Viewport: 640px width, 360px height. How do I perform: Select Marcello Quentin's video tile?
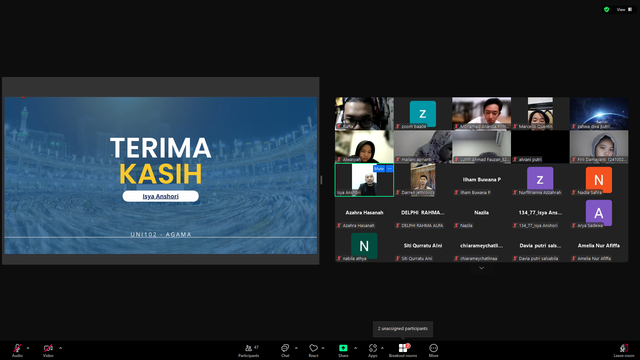click(x=540, y=113)
